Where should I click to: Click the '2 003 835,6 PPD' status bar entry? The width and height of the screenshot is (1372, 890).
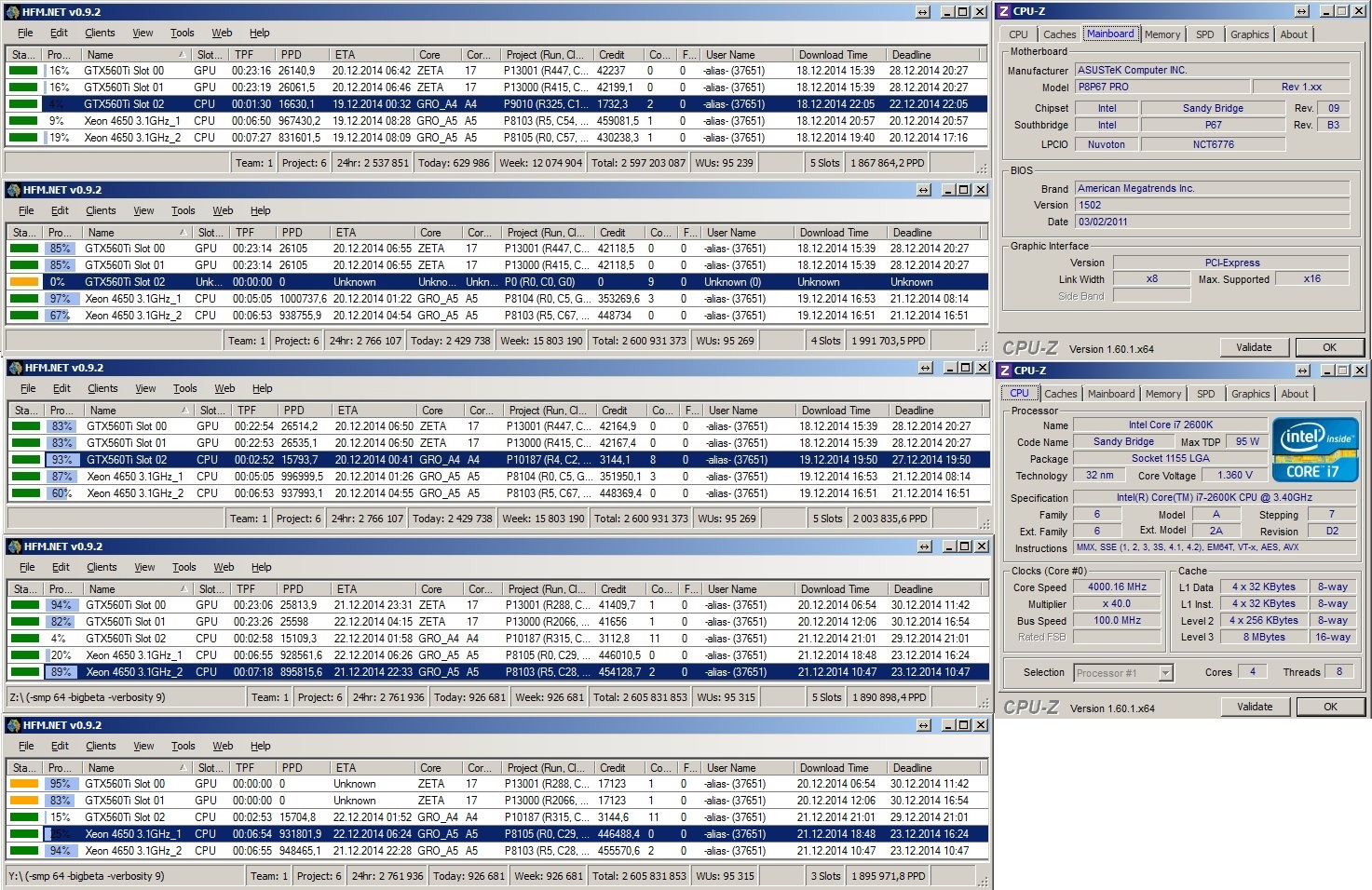(890, 519)
